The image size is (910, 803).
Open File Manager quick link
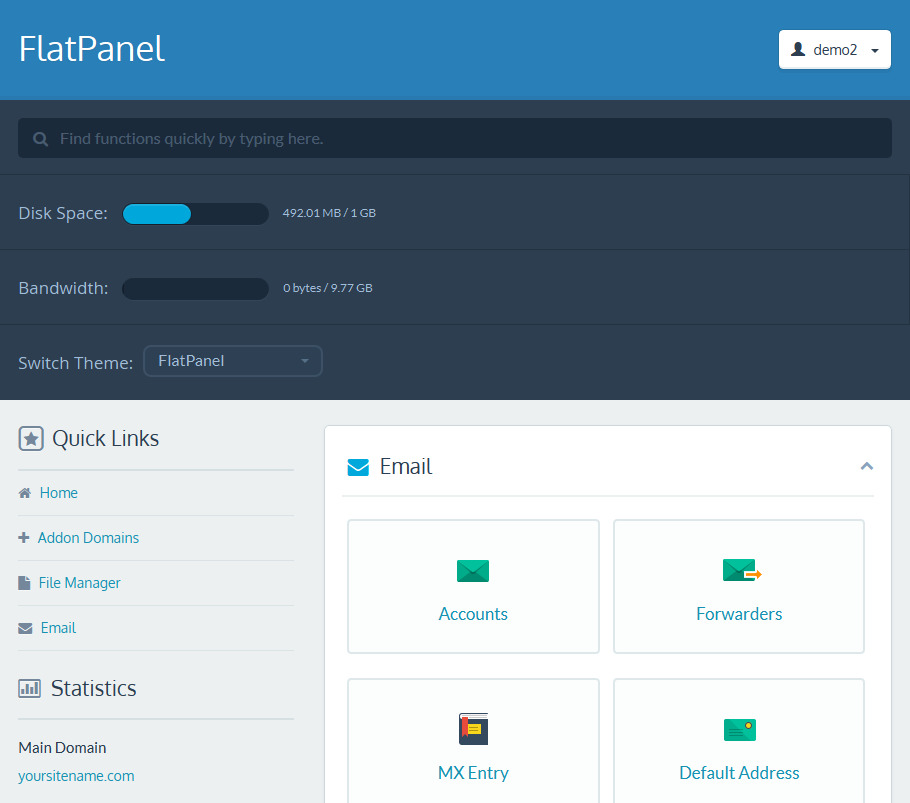pyautogui.click(x=80, y=583)
